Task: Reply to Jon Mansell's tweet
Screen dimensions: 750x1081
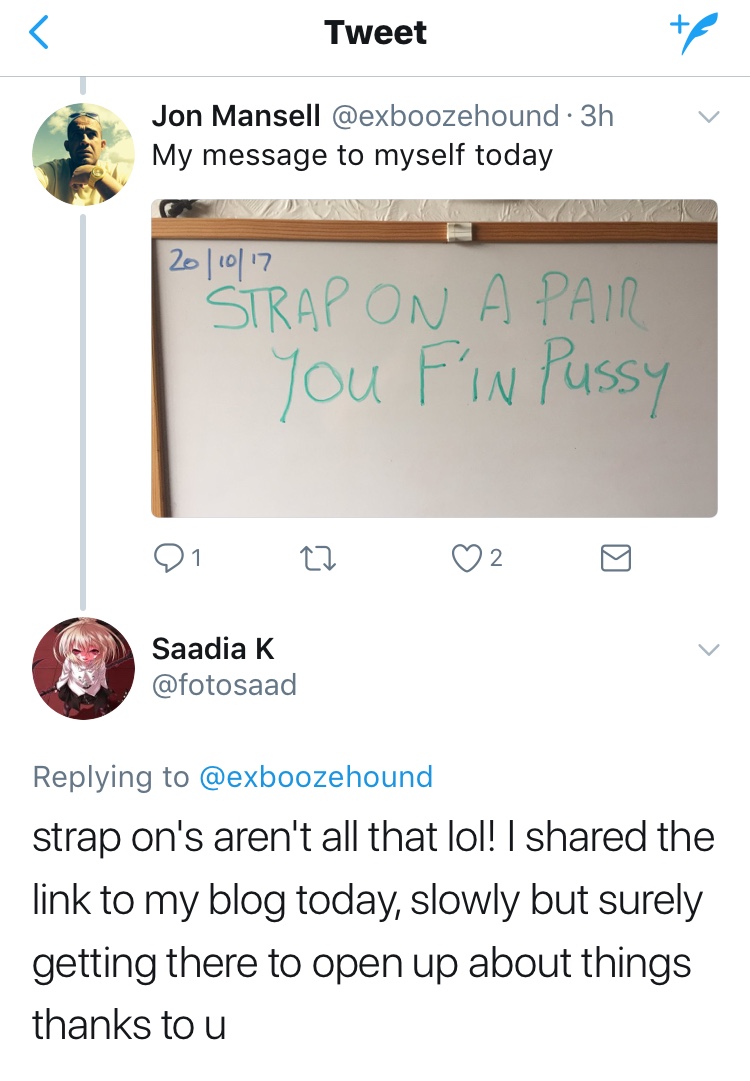Action: tap(166, 558)
